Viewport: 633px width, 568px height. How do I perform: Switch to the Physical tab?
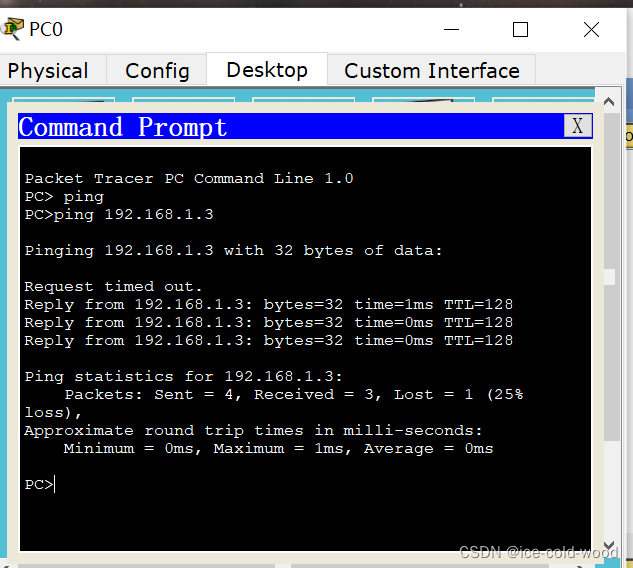click(48, 71)
